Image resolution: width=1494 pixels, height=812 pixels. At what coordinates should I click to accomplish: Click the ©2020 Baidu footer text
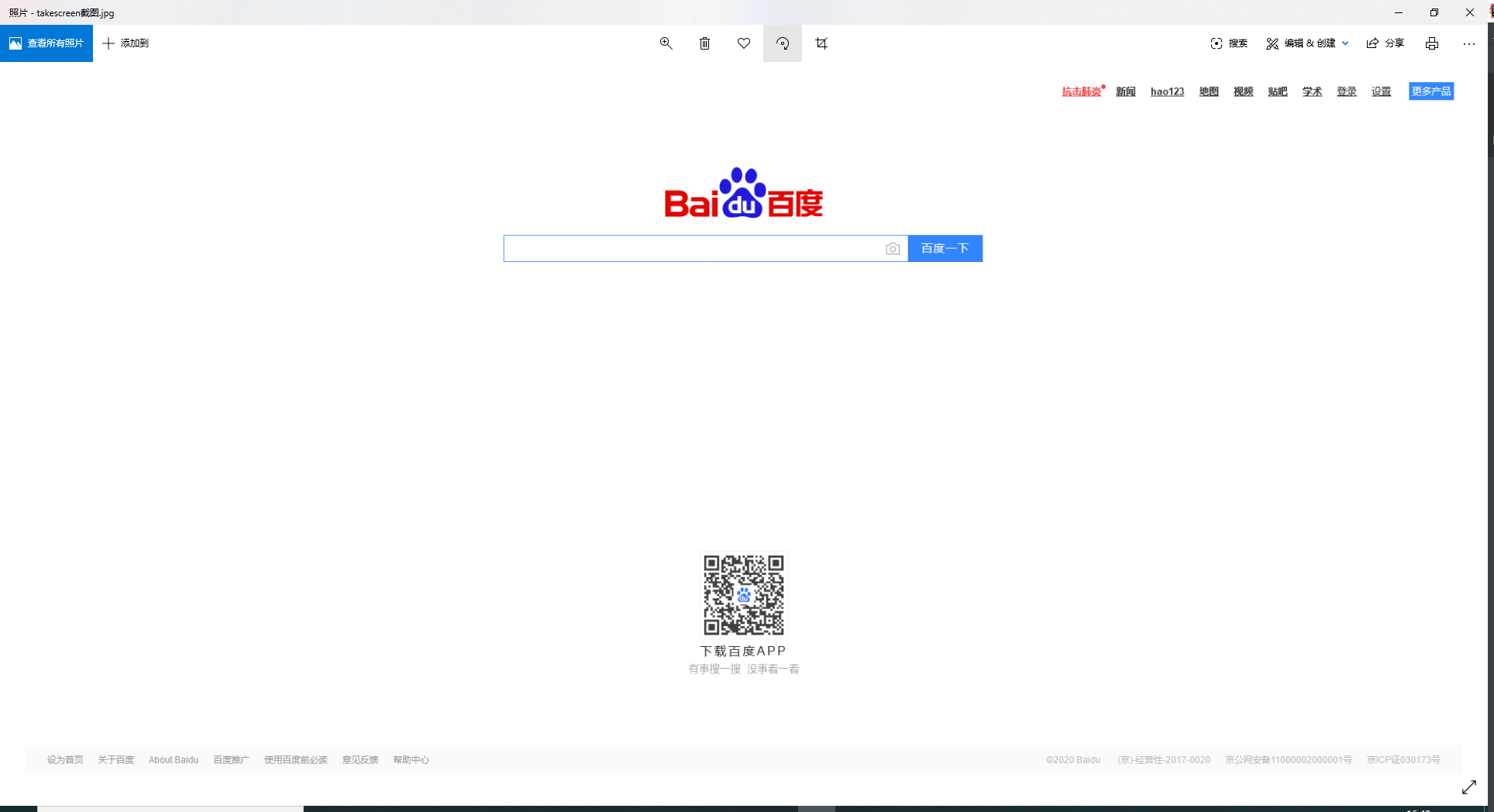click(1073, 760)
